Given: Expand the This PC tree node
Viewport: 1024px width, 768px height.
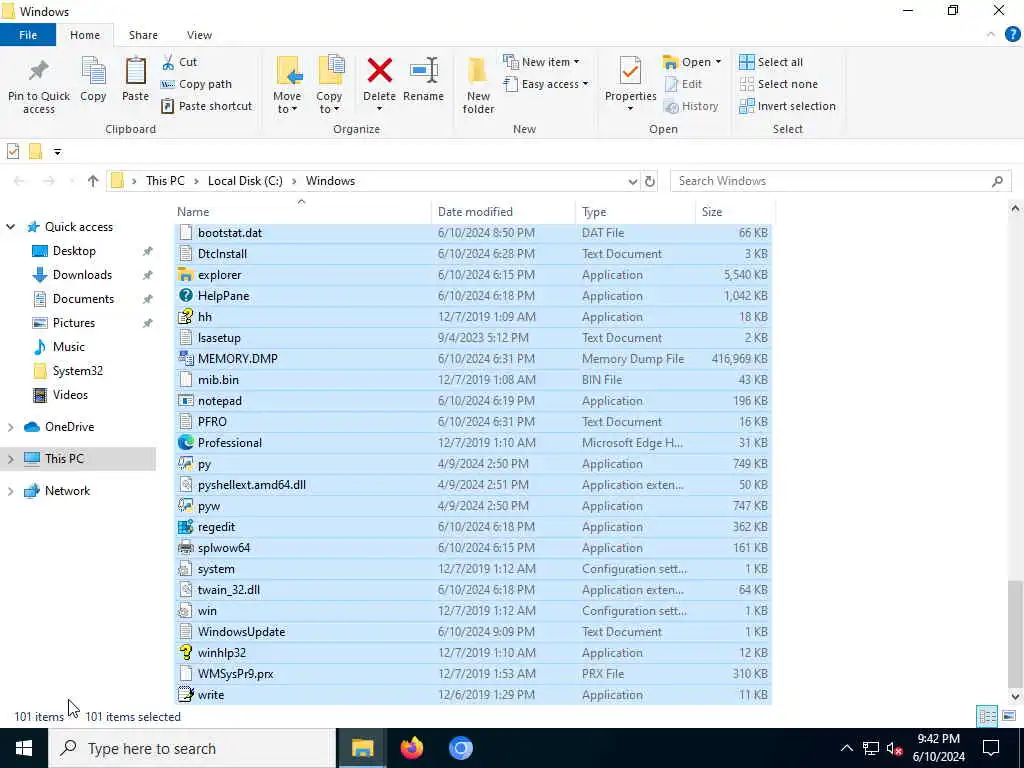Looking at the screenshot, I should (x=10, y=458).
